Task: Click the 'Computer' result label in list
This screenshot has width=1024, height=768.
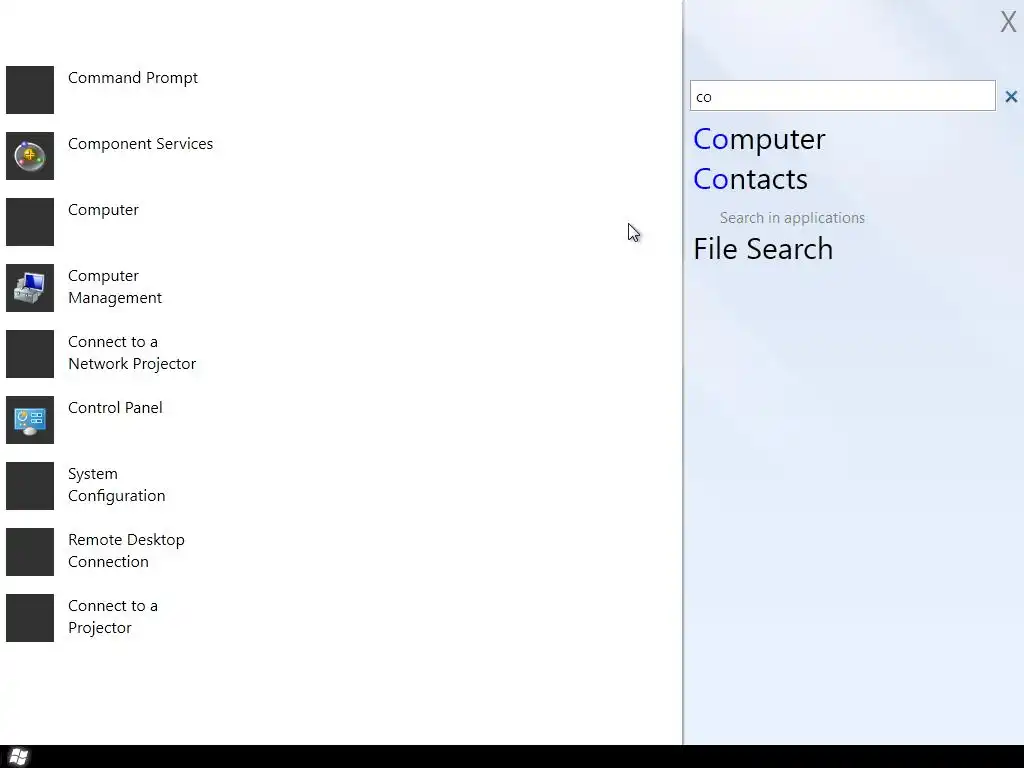Action: coord(103,210)
